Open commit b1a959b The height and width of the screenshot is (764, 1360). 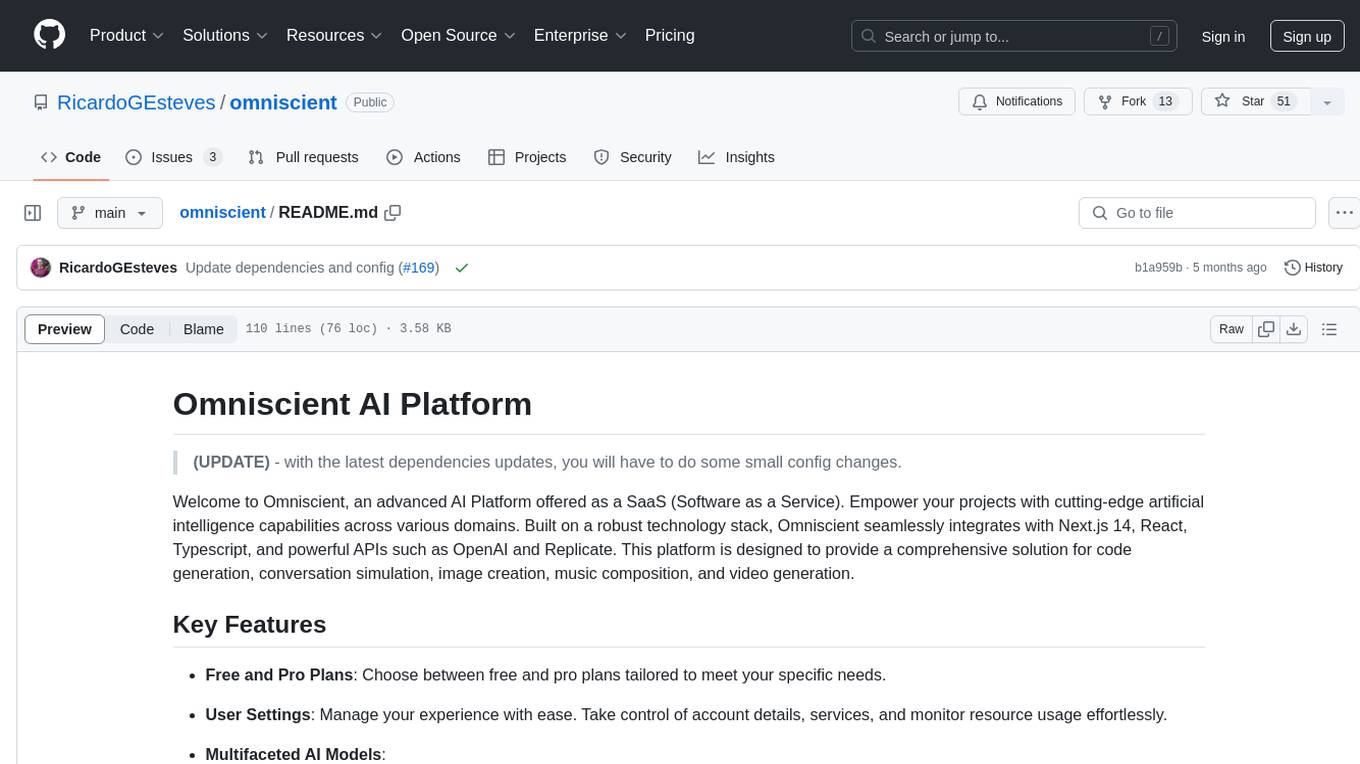point(1158,268)
